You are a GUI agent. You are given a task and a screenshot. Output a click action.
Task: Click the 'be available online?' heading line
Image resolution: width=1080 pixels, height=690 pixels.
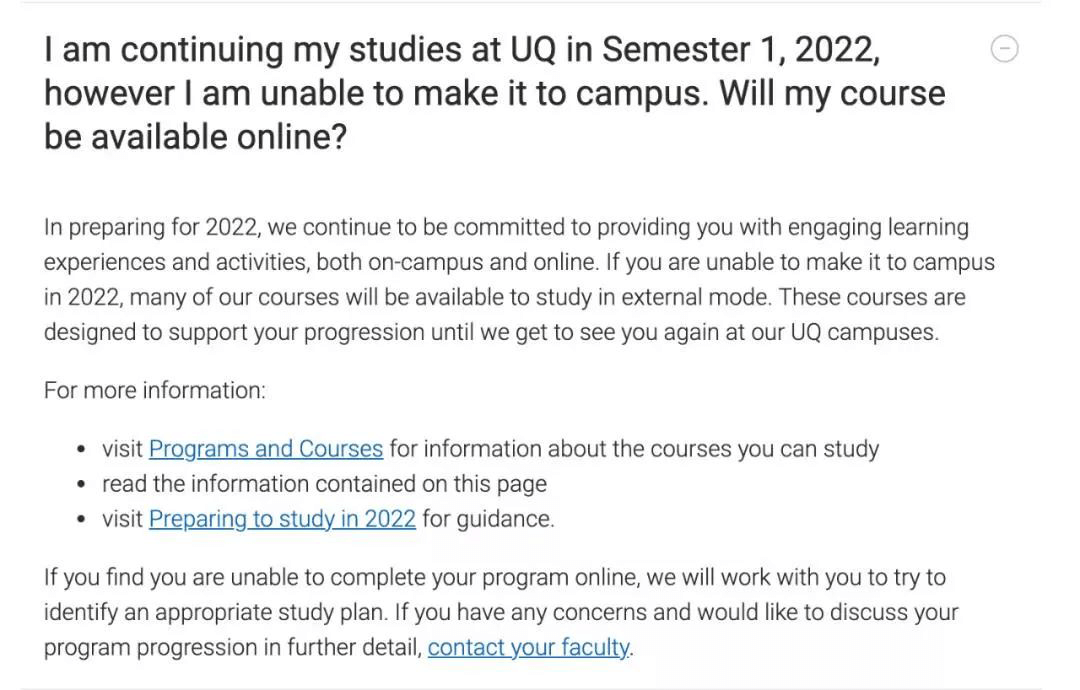(196, 137)
